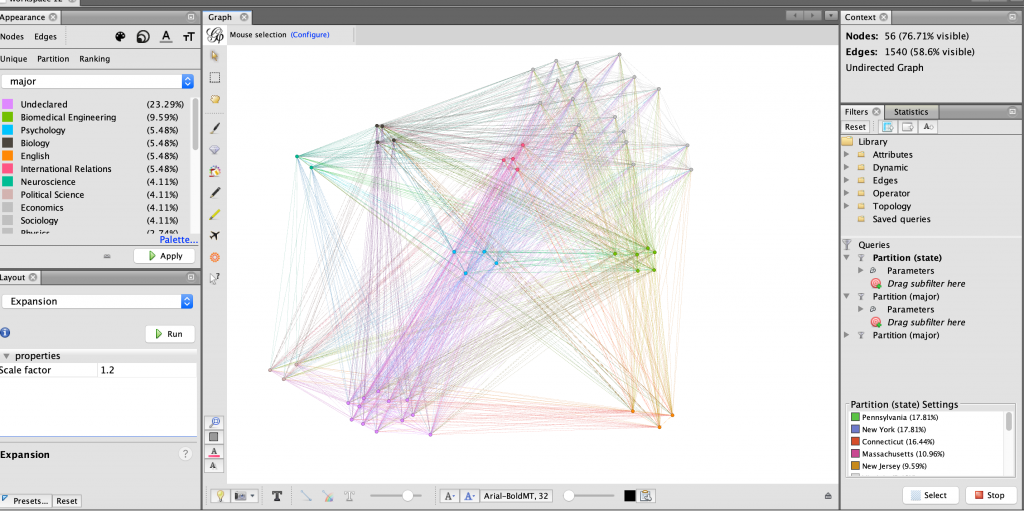This screenshot has width=1024, height=511.
Task: Expand the Topology folder in Library
Action: [x=891, y=206]
